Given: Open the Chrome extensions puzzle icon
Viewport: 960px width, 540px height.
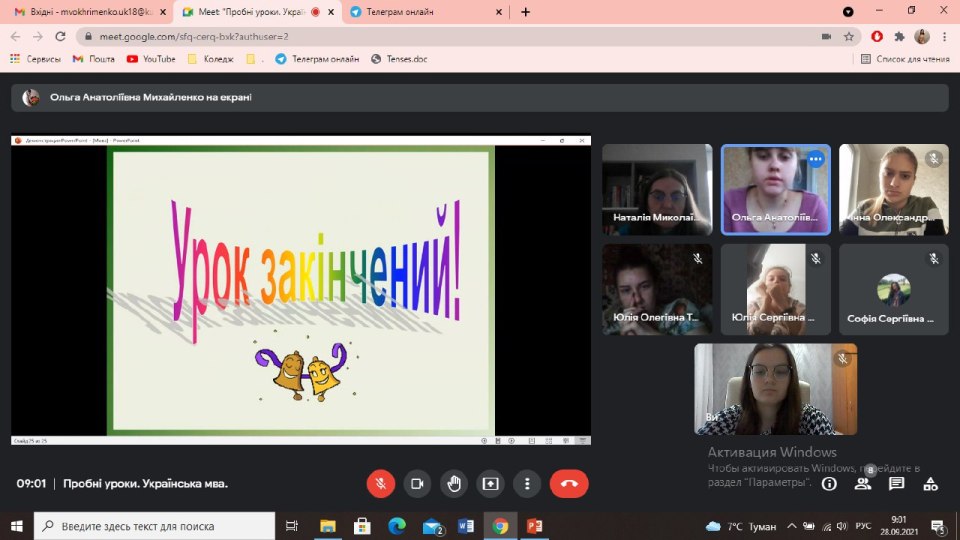Looking at the screenshot, I should [x=899, y=36].
